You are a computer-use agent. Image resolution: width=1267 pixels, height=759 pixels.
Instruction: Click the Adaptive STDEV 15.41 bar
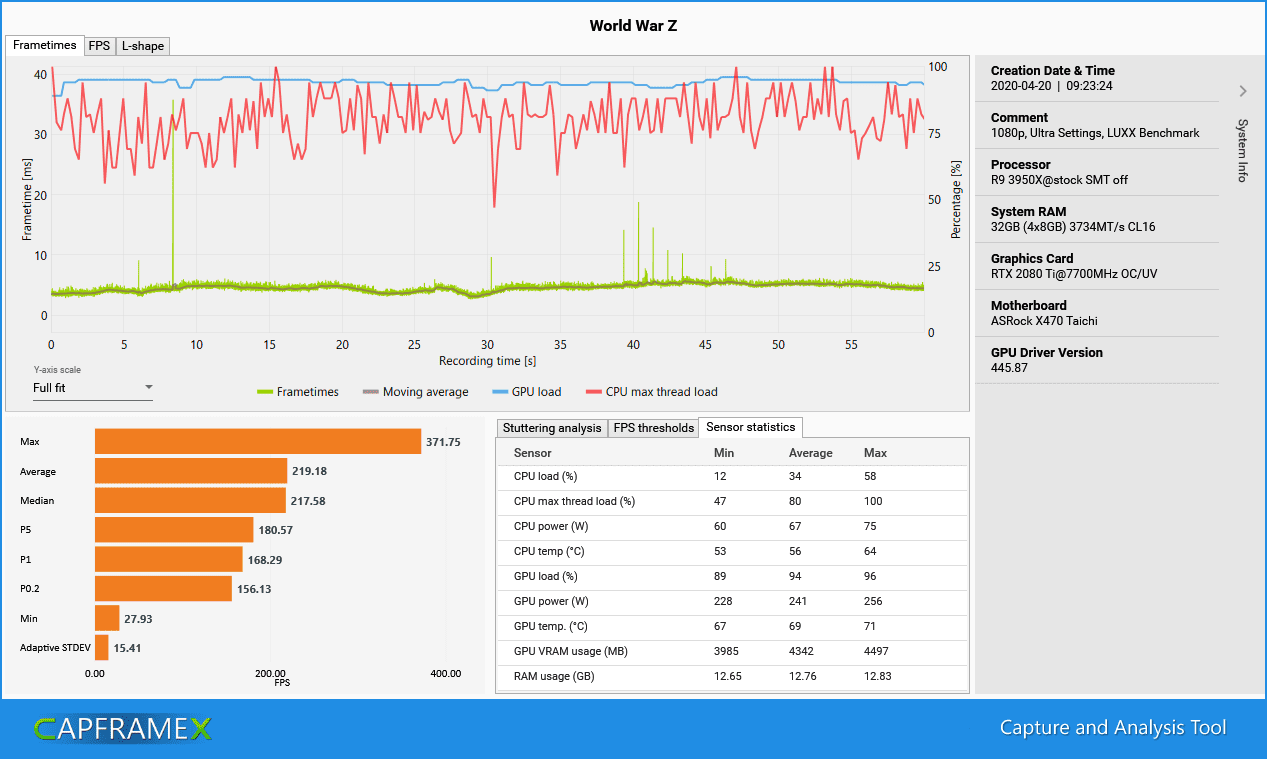(101, 648)
